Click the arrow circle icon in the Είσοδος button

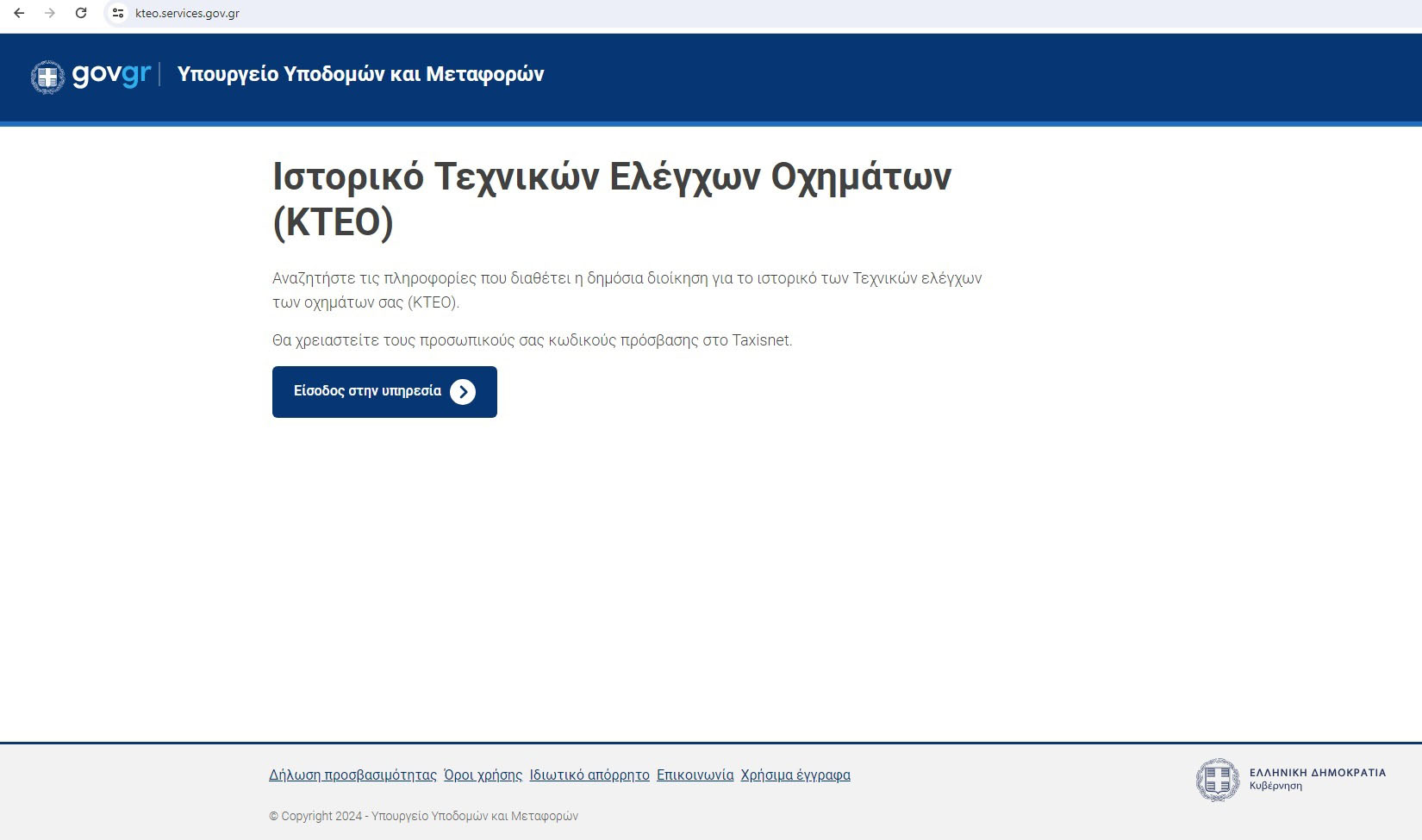(463, 392)
